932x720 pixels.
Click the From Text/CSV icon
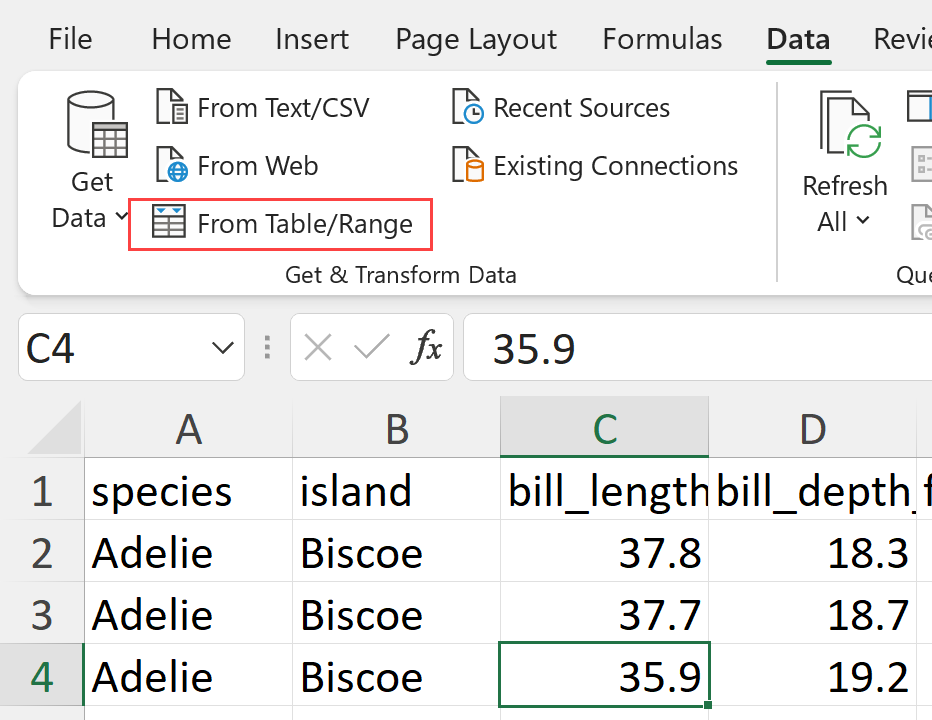tap(172, 107)
